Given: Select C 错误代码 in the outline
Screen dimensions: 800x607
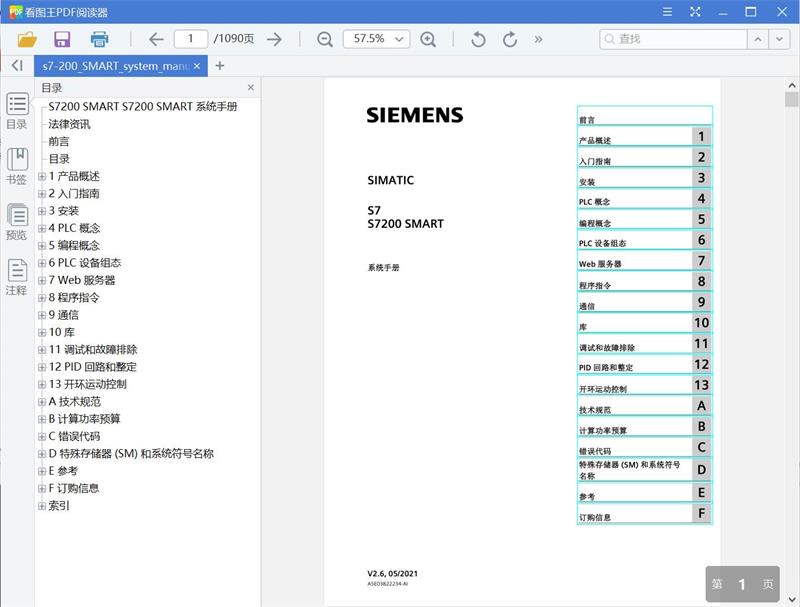Looking at the screenshot, I should tap(74, 436).
